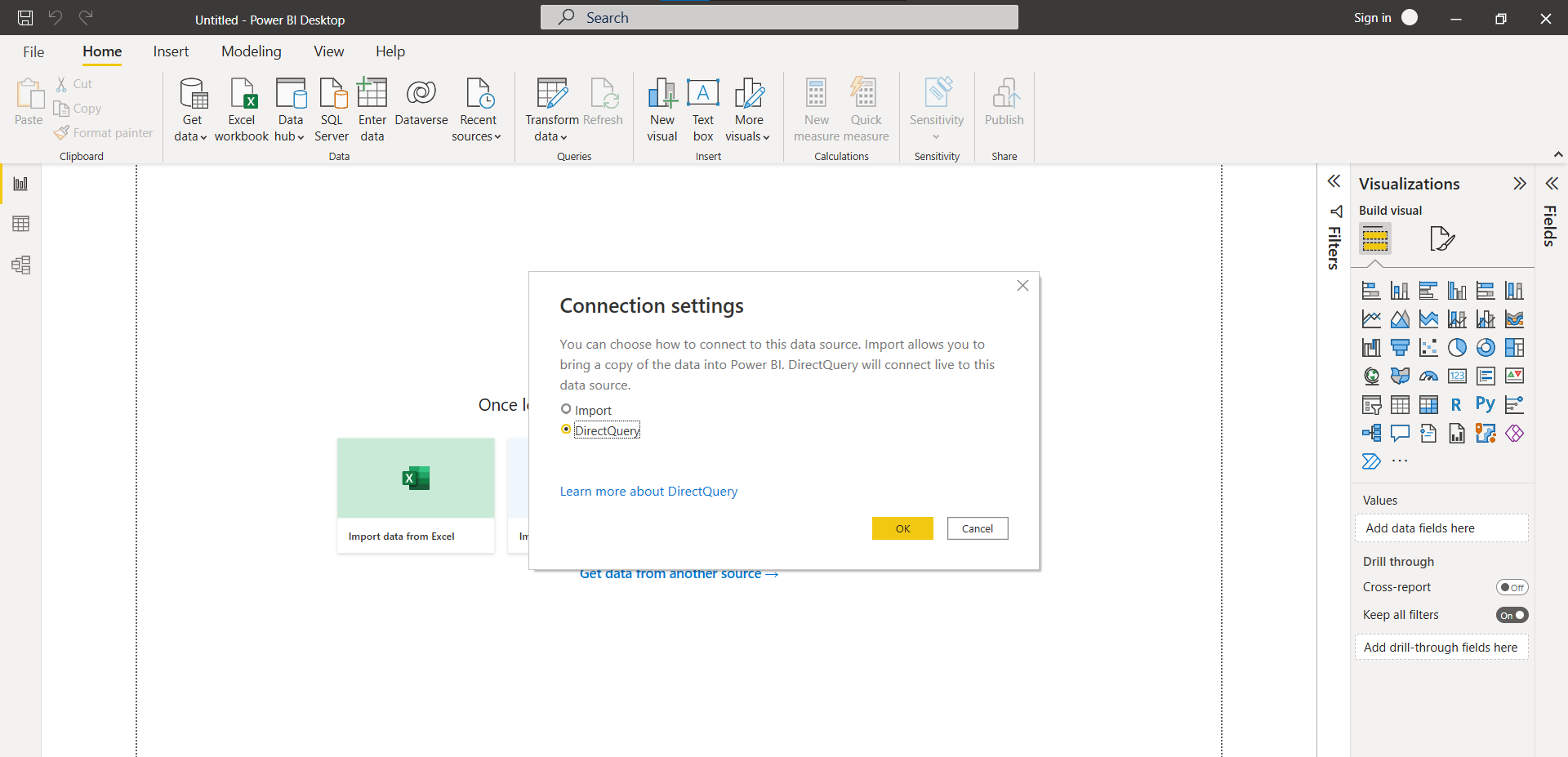Select the Pie chart visual
The image size is (1568, 757).
1457,348
